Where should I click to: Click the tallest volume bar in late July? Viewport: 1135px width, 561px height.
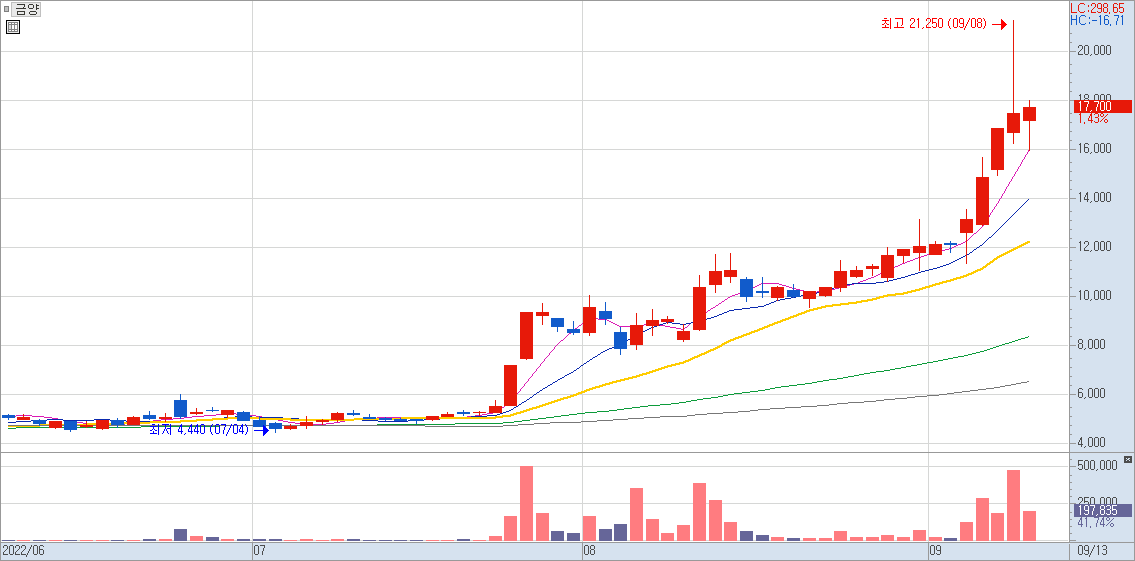coord(526,503)
